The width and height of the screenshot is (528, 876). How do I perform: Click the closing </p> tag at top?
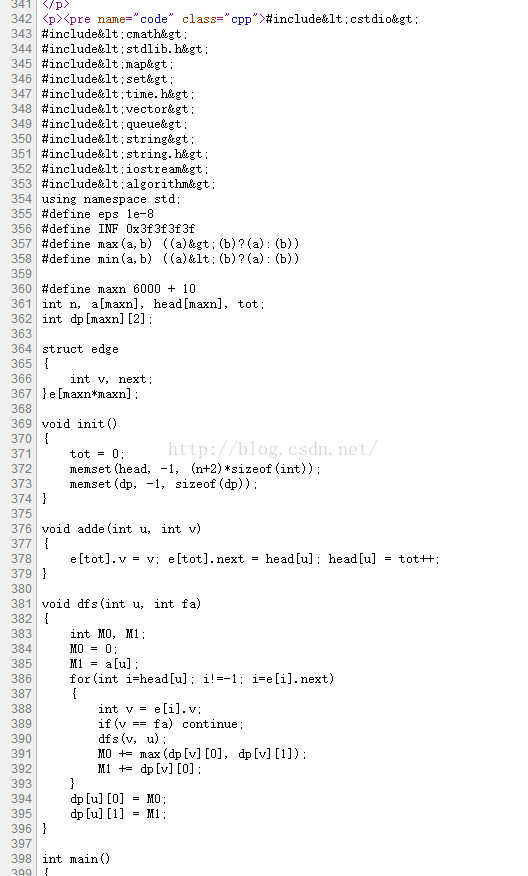coord(55,4)
